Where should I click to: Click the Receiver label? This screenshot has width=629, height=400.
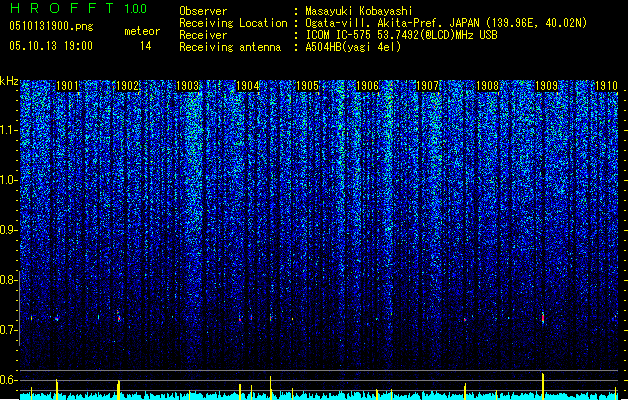coord(203,35)
